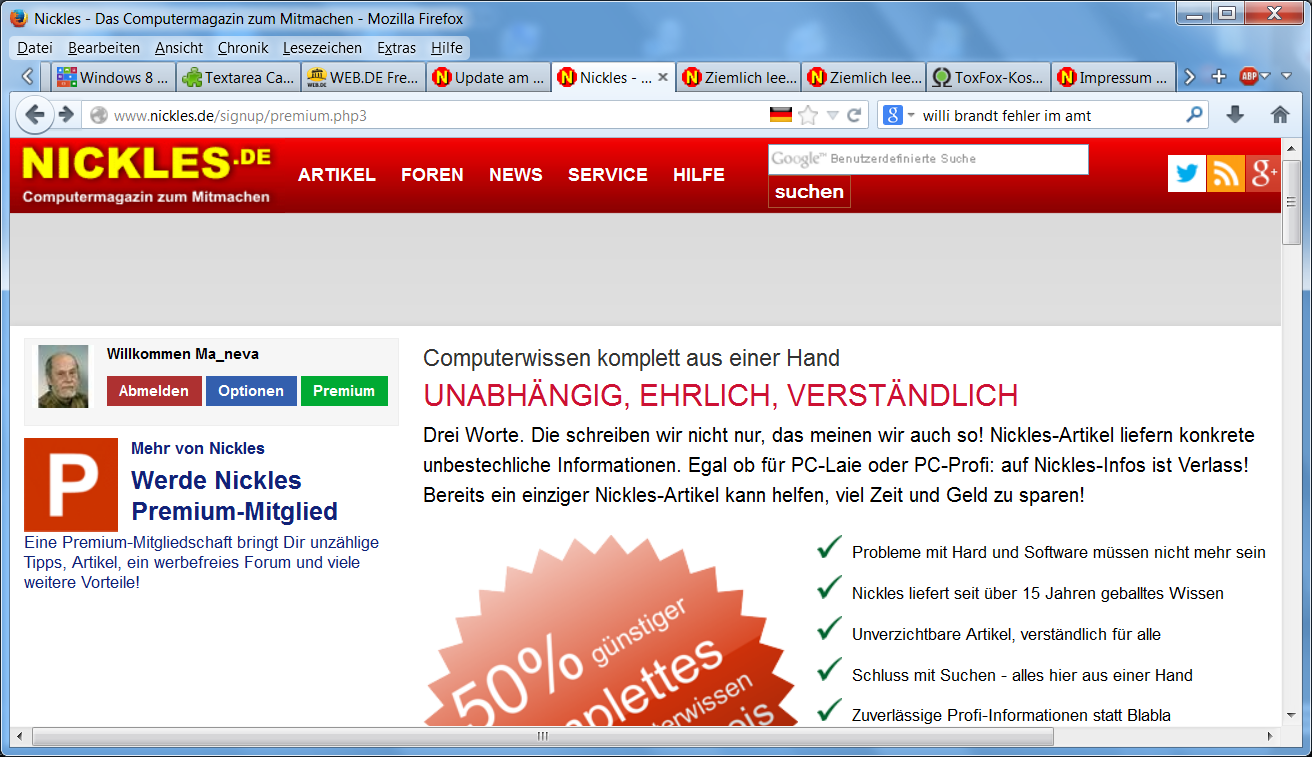Open the address bar history dropdown arrow
This screenshot has width=1312, height=757.
pyautogui.click(x=832, y=115)
